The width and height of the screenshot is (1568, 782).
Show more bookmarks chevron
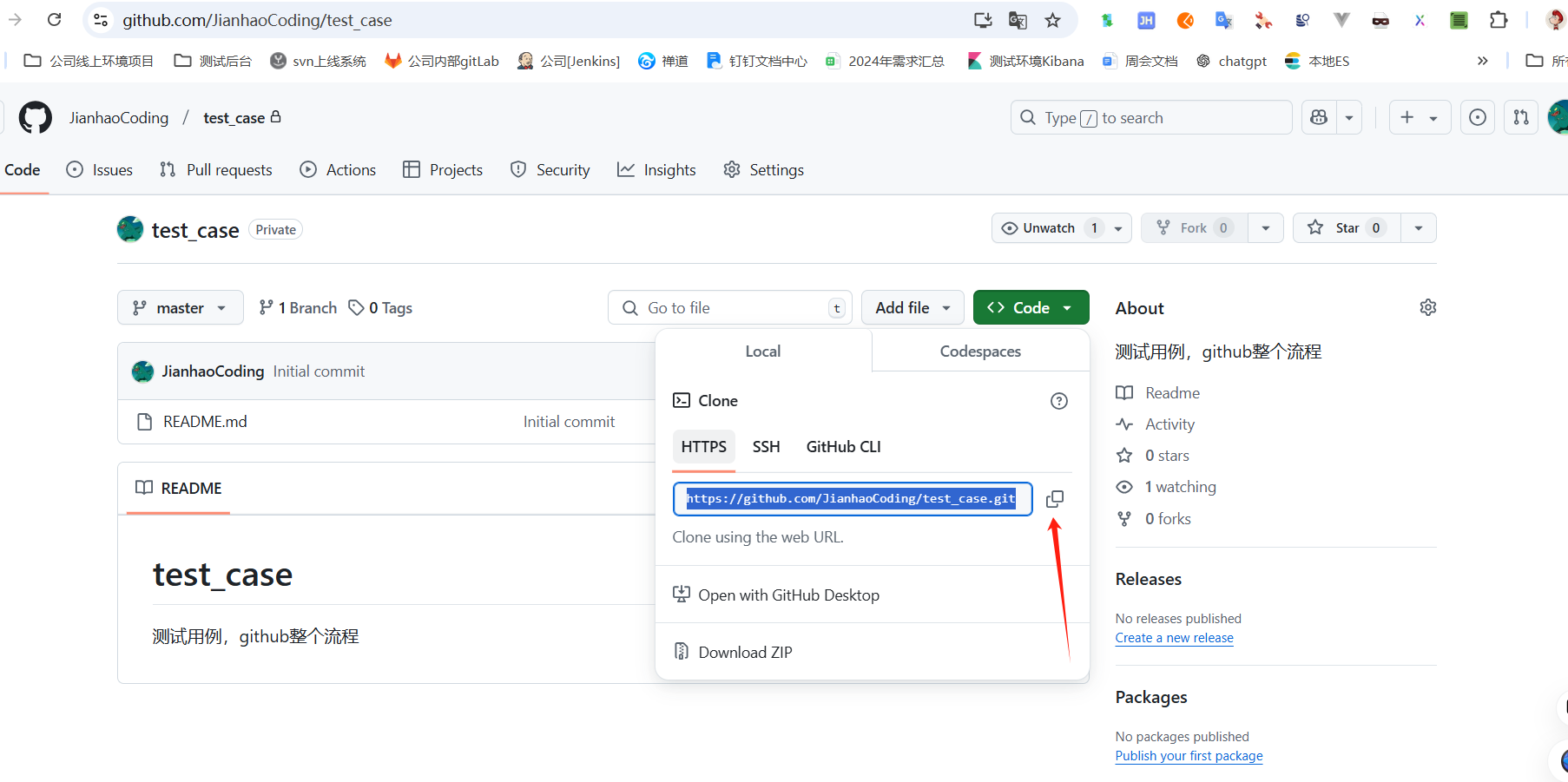coord(1482,61)
